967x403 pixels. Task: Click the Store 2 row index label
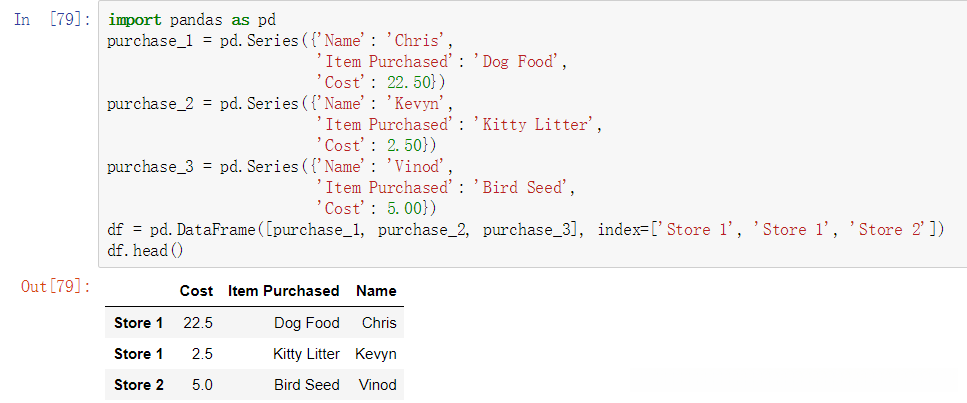click(x=138, y=385)
